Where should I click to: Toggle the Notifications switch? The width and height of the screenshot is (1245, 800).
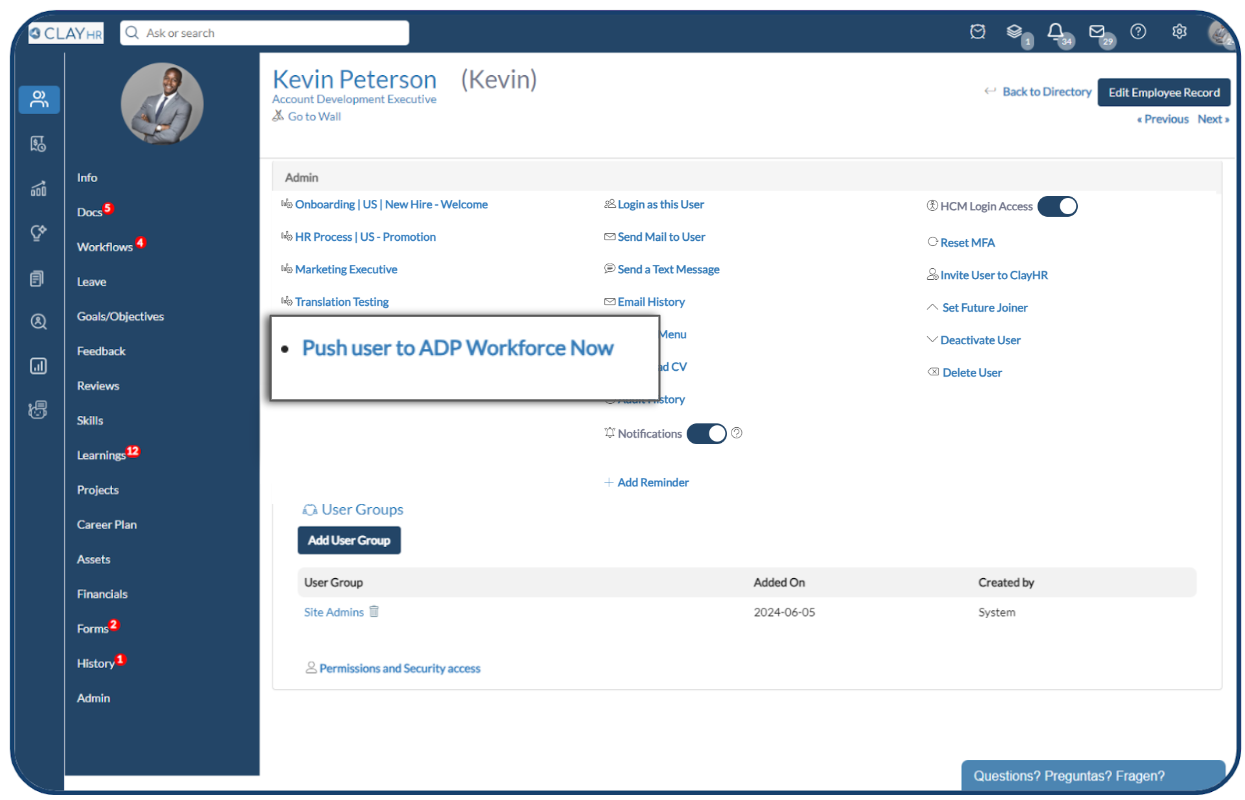click(706, 433)
